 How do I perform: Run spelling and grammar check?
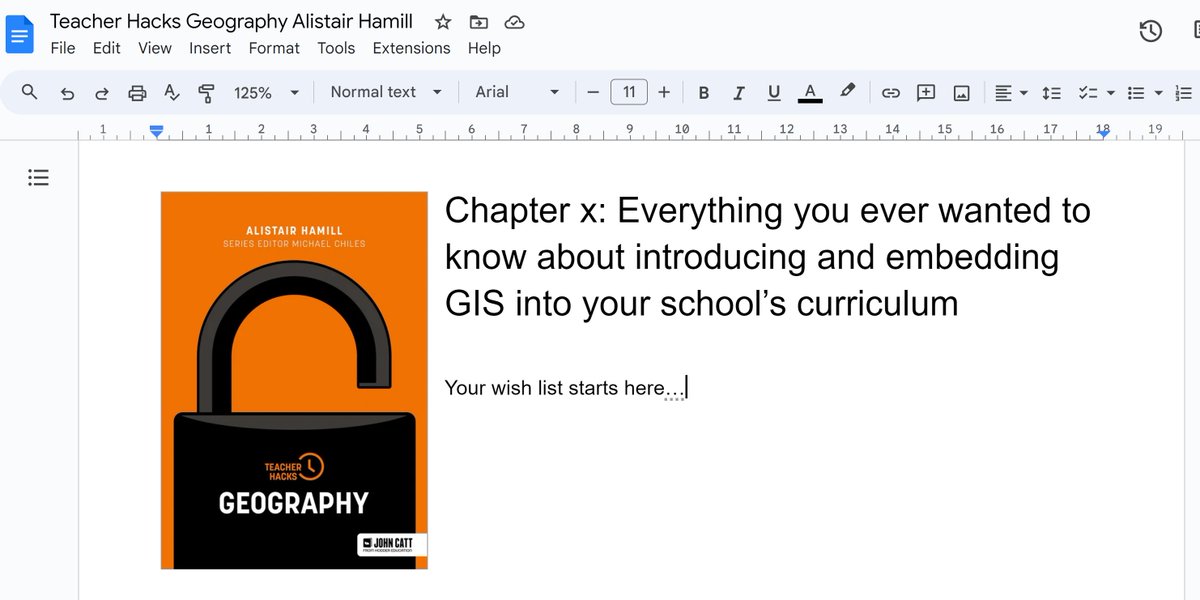click(172, 92)
